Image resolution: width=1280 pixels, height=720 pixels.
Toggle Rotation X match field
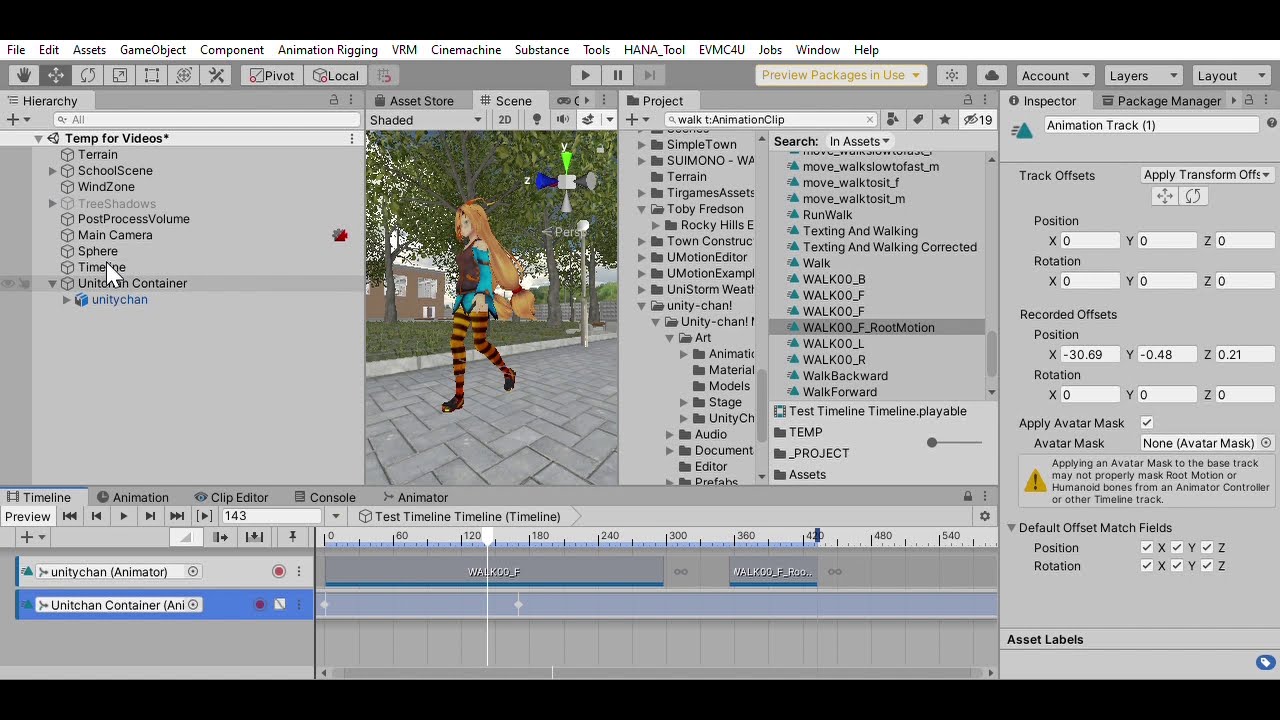[x=1147, y=566]
